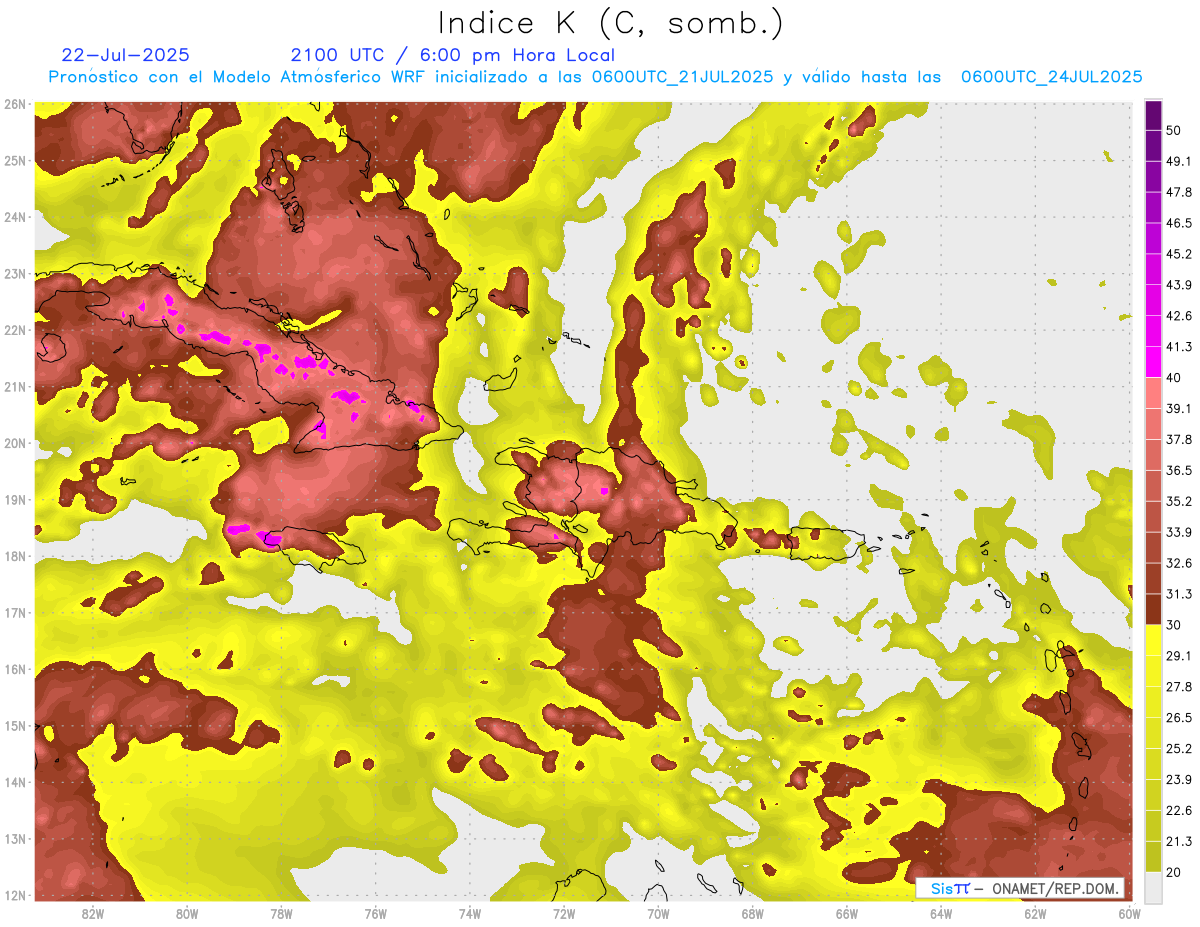Click the colorbar value "45.2"
This screenshot has height=927, width=1200.
(1178, 254)
